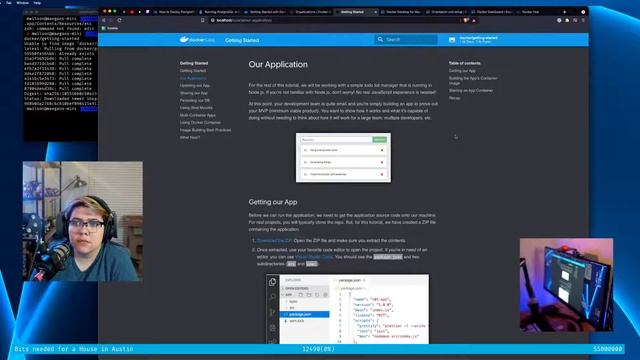Click the extensions icon in browser toolbar

click(567, 20)
